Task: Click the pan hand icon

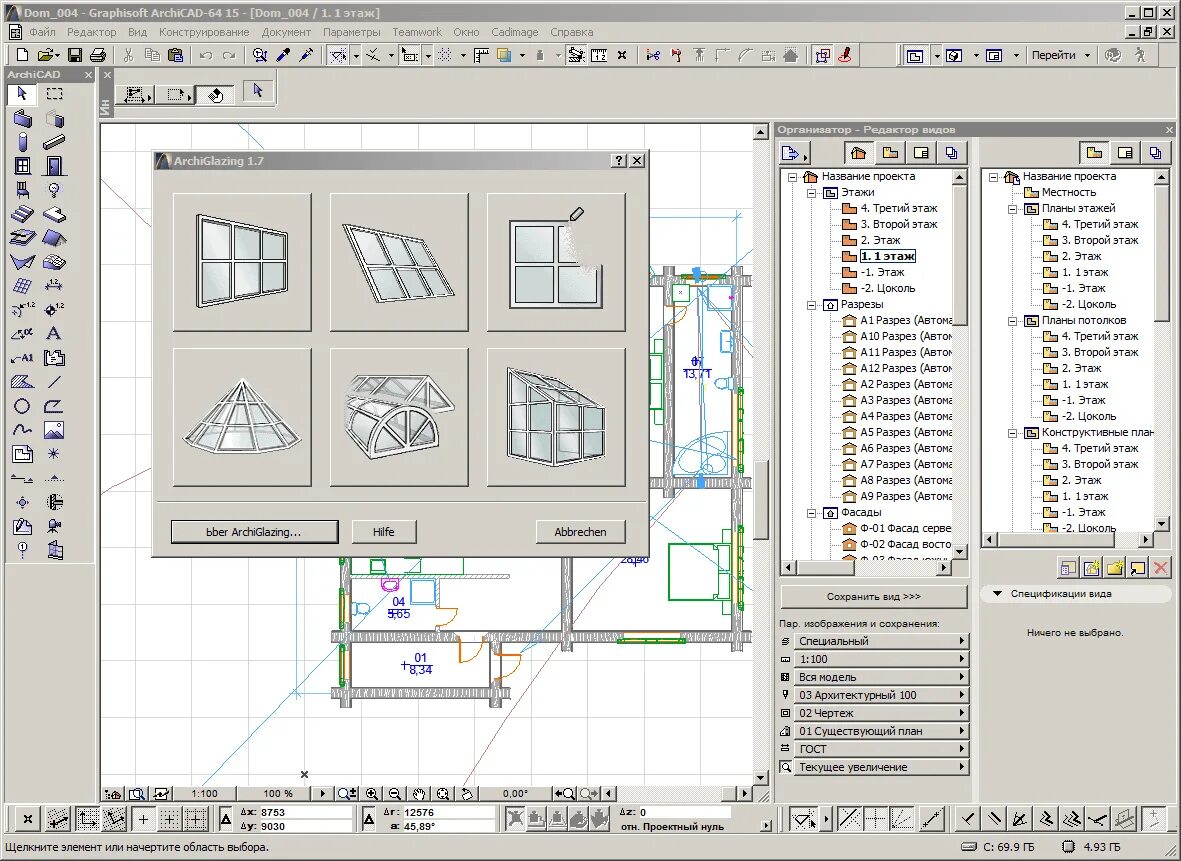Action: [420, 793]
